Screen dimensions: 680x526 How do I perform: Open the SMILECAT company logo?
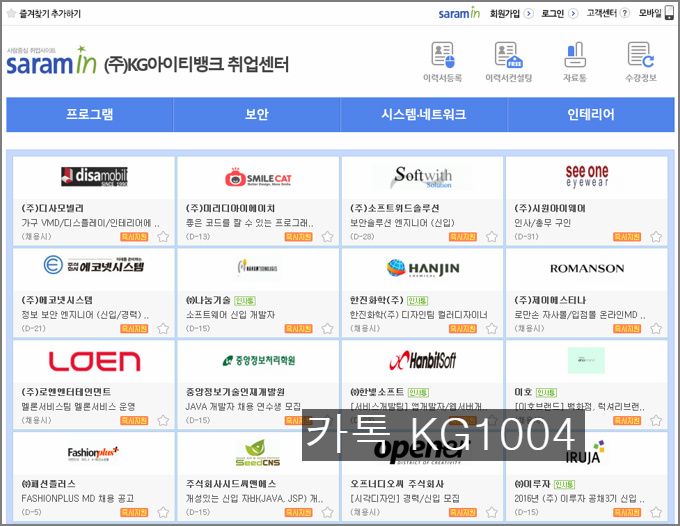(258, 177)
